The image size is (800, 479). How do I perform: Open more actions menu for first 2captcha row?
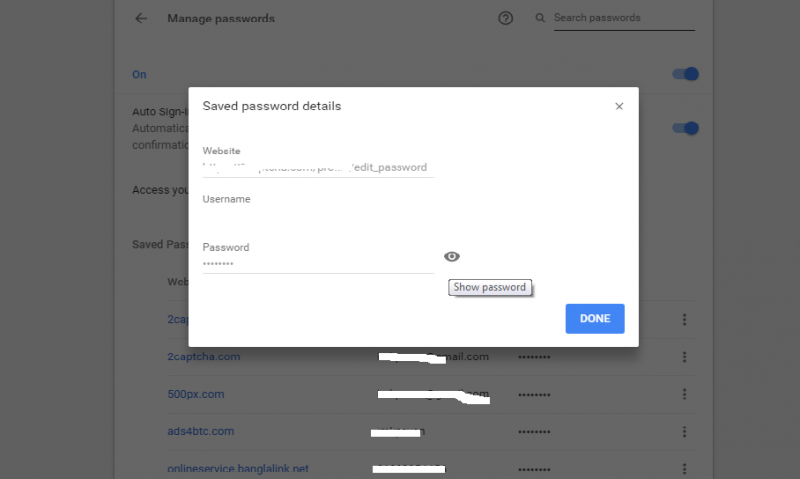click(685, 320)
